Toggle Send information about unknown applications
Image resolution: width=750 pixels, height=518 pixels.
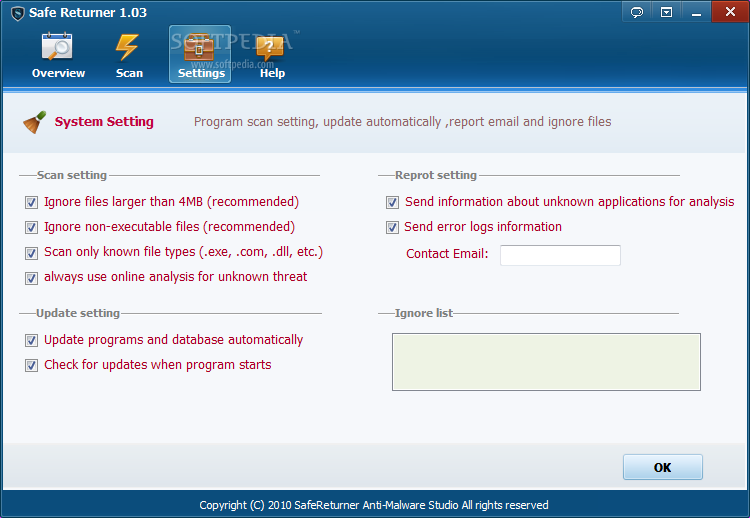(392, 202)
